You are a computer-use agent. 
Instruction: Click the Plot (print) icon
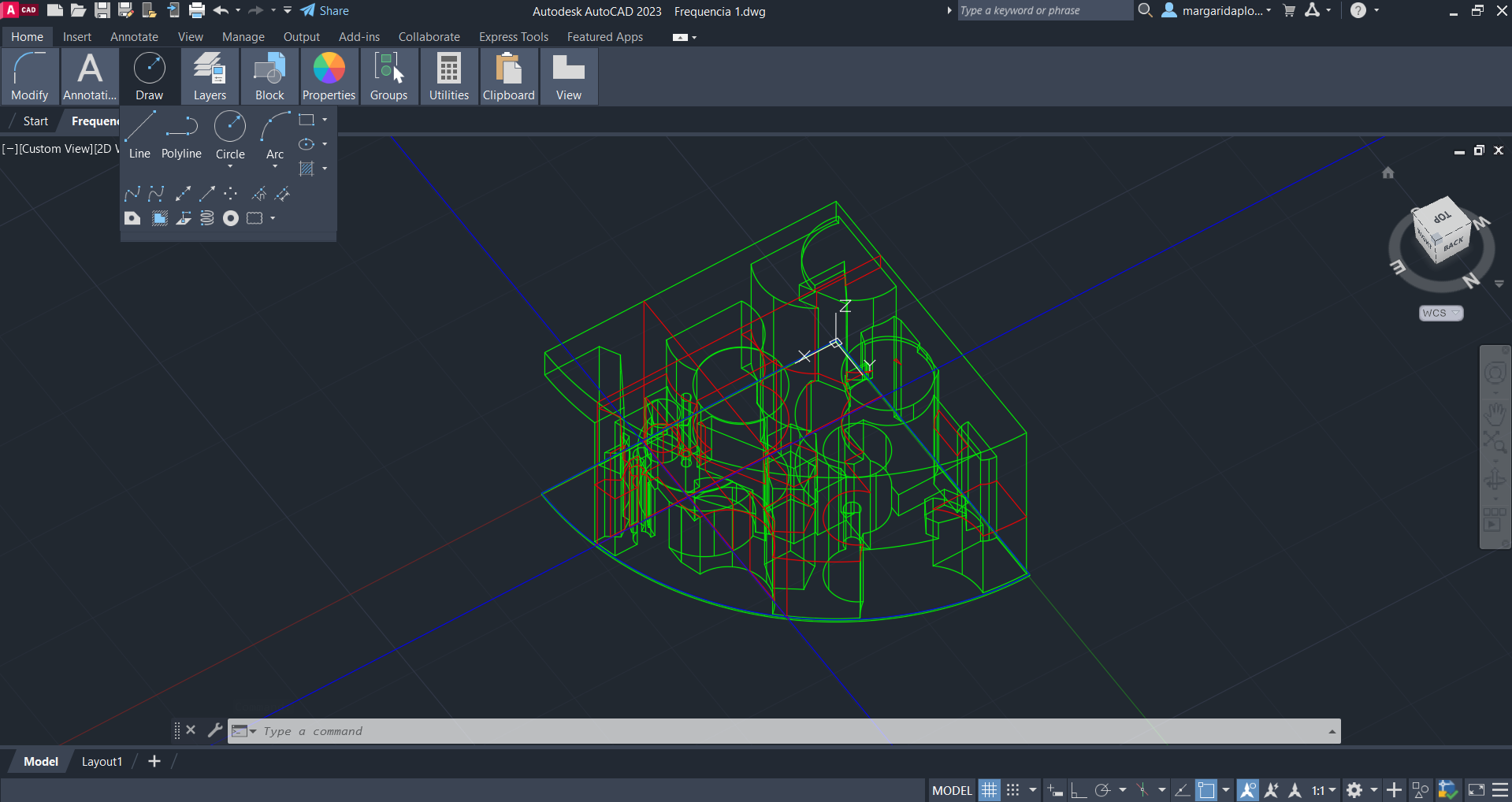pos(197,10)
